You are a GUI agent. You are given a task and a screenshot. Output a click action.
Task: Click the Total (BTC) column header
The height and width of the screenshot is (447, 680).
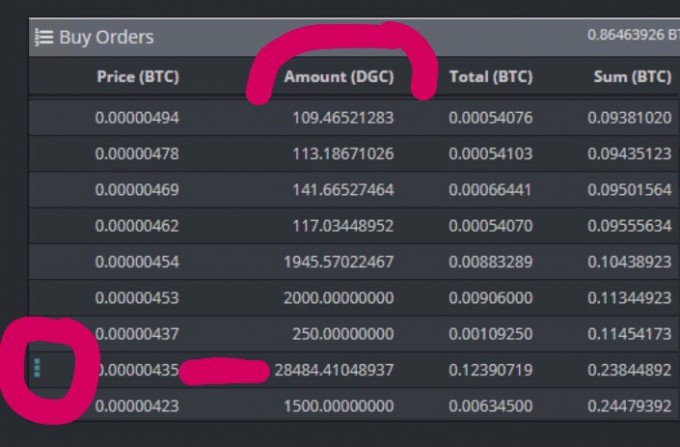coord(490,77)
